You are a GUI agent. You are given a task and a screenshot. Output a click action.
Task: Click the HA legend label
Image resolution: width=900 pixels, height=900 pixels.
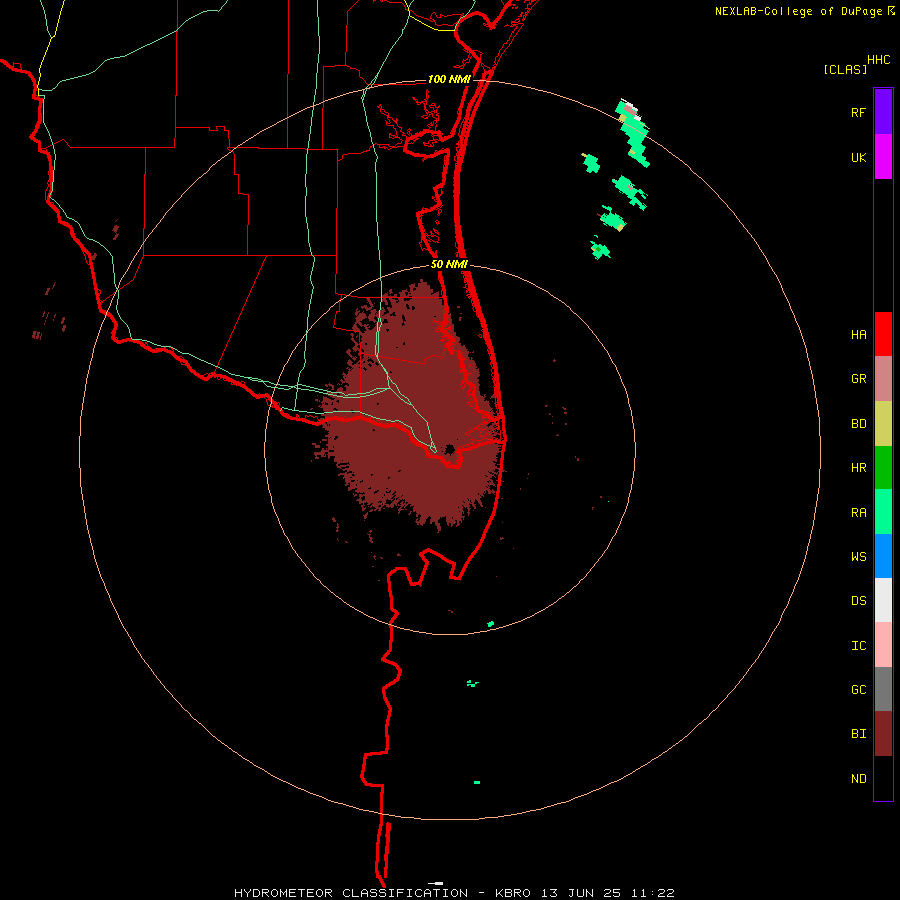click(859, 335)
